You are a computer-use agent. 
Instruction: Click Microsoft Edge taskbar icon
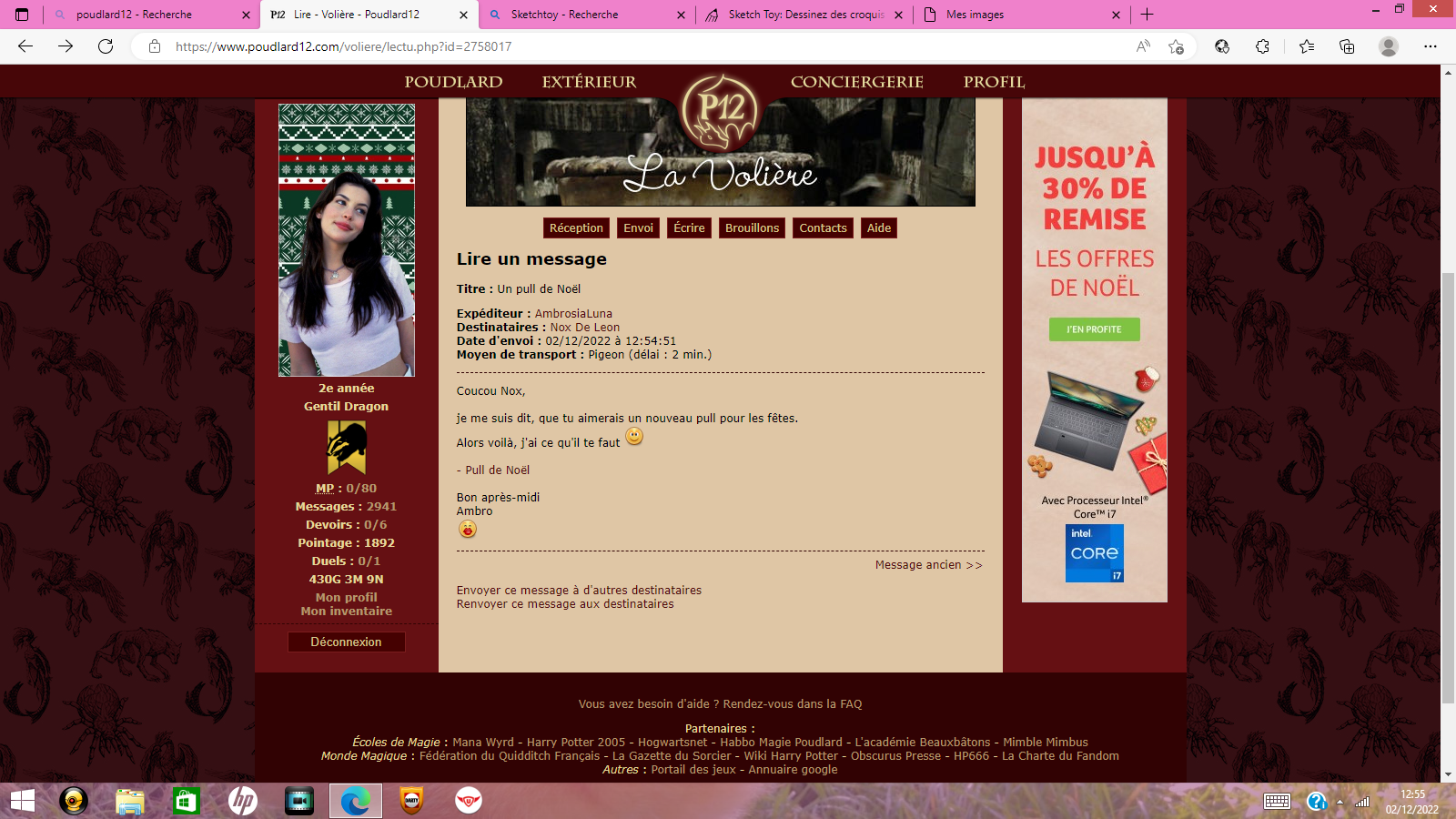click(356, 801)
